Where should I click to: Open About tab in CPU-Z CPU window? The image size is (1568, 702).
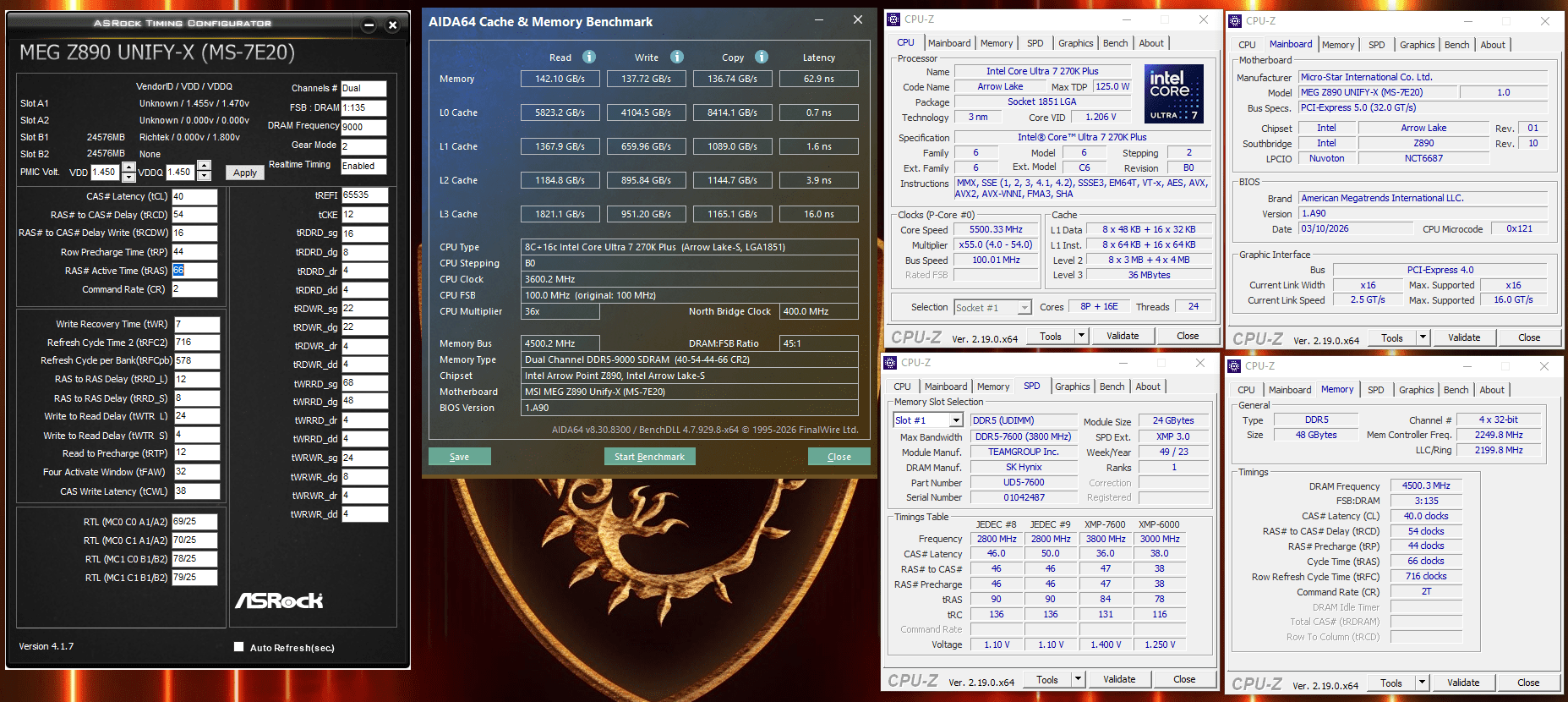pos(1151,43)
